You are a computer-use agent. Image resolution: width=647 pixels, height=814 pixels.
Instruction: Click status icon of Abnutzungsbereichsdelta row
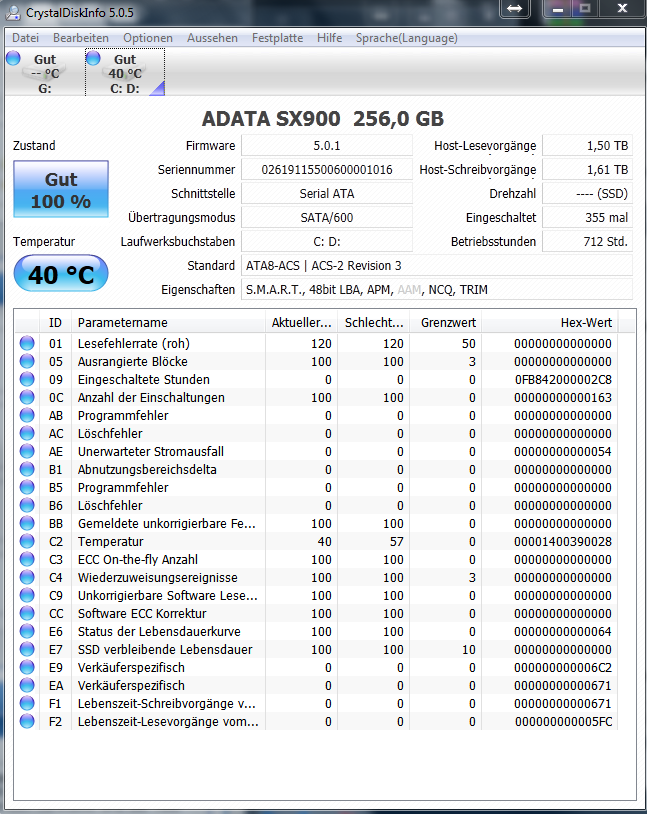point(27,469)
